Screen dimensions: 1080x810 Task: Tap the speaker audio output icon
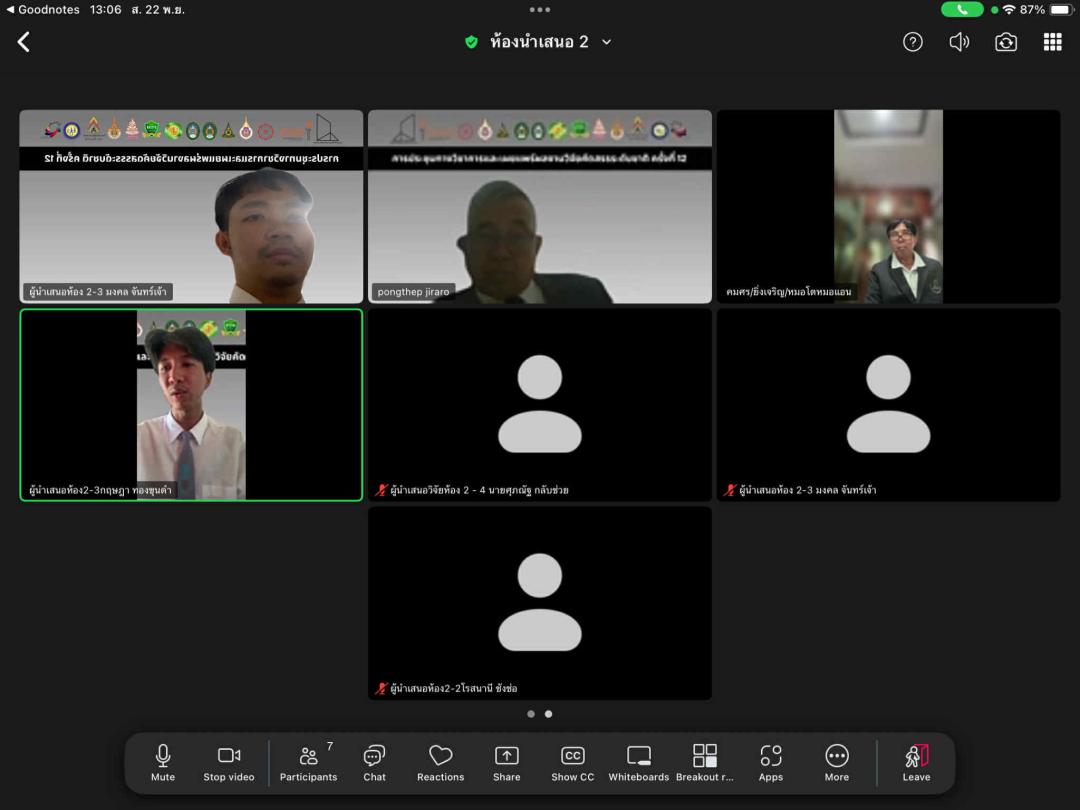pos(959,42)
